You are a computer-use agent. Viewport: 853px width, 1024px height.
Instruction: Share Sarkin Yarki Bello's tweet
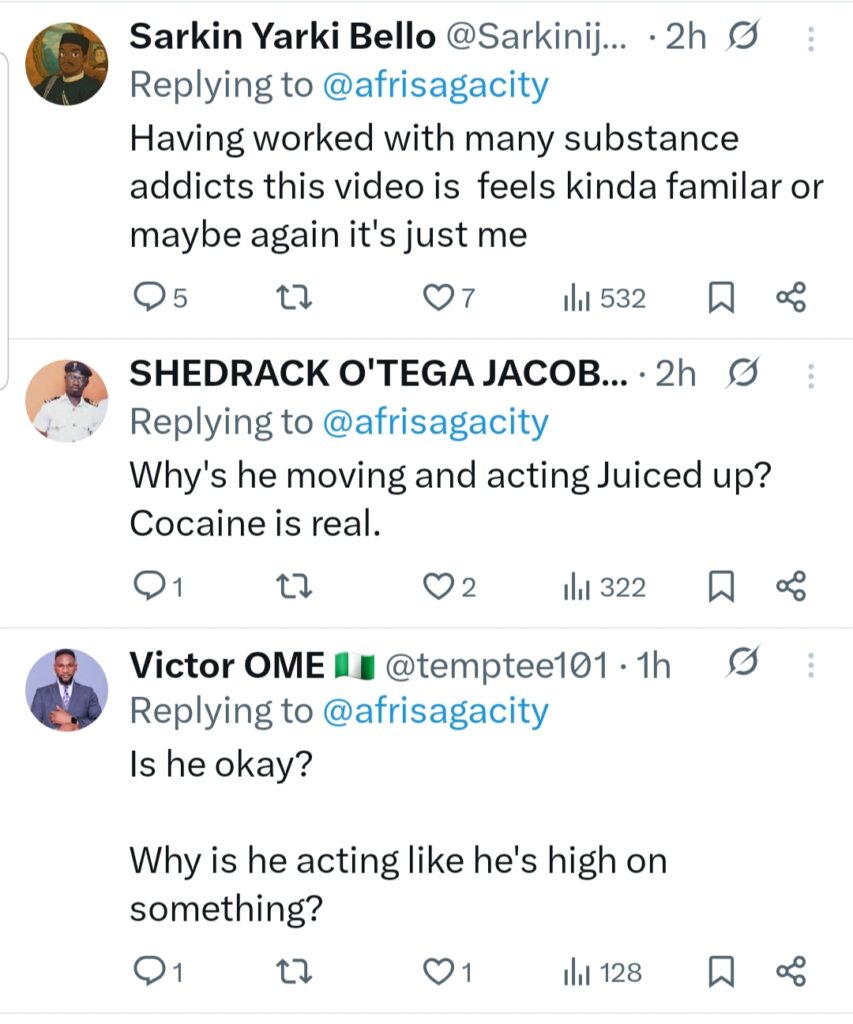click(x=790, y=297)
